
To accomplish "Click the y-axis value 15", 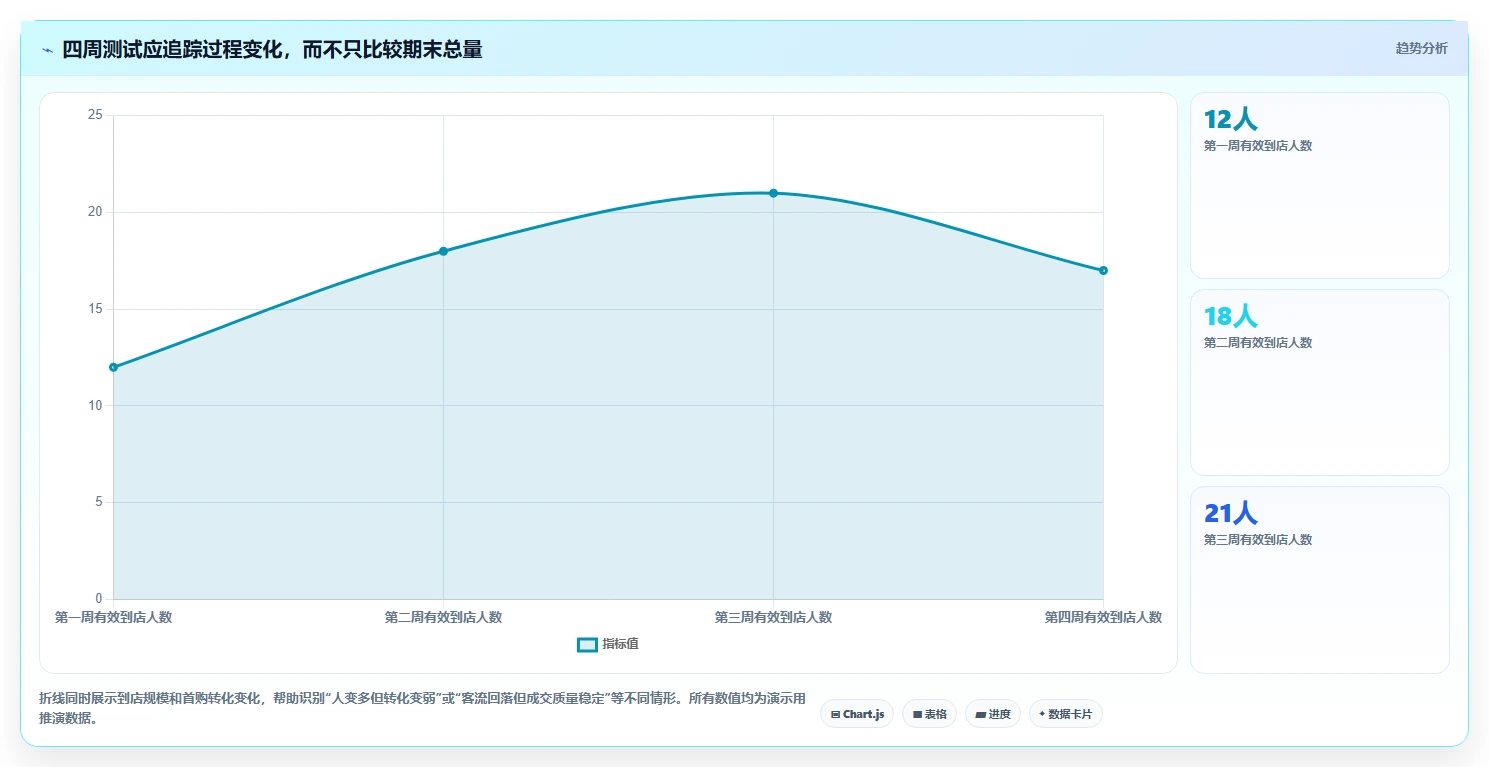I will tap(96, 309).
